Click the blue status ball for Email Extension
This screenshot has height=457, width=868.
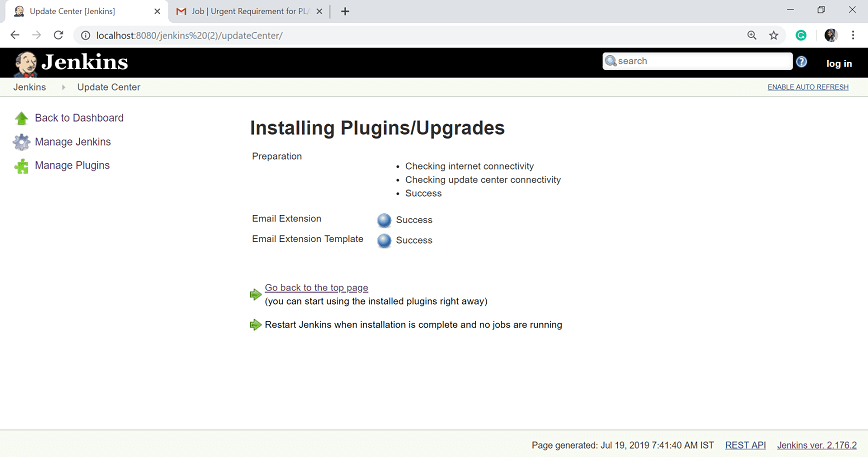(384, 220)
